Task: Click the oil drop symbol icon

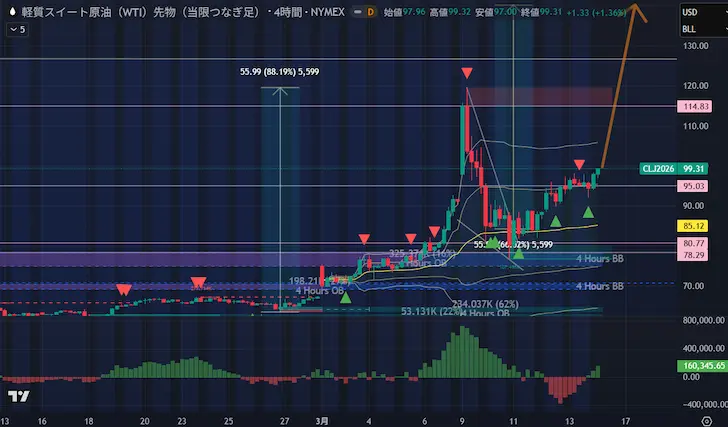Action: click(x=14, y=11)
